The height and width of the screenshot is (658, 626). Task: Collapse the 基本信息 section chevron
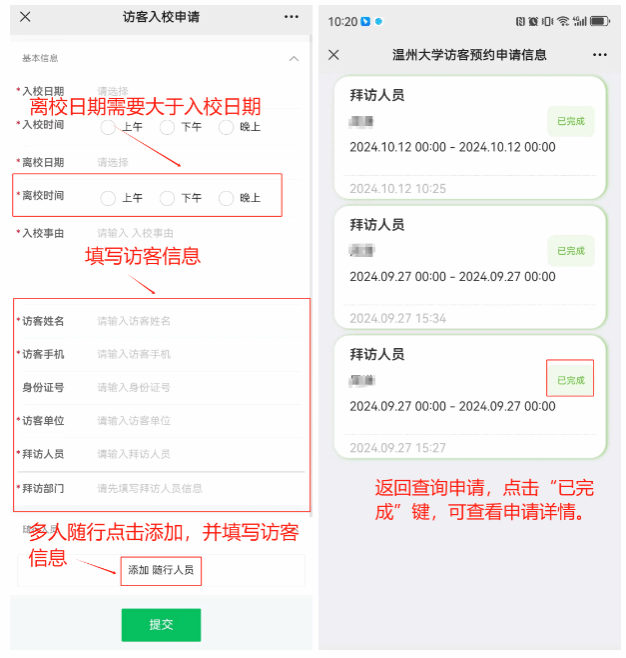click(294, 59)
